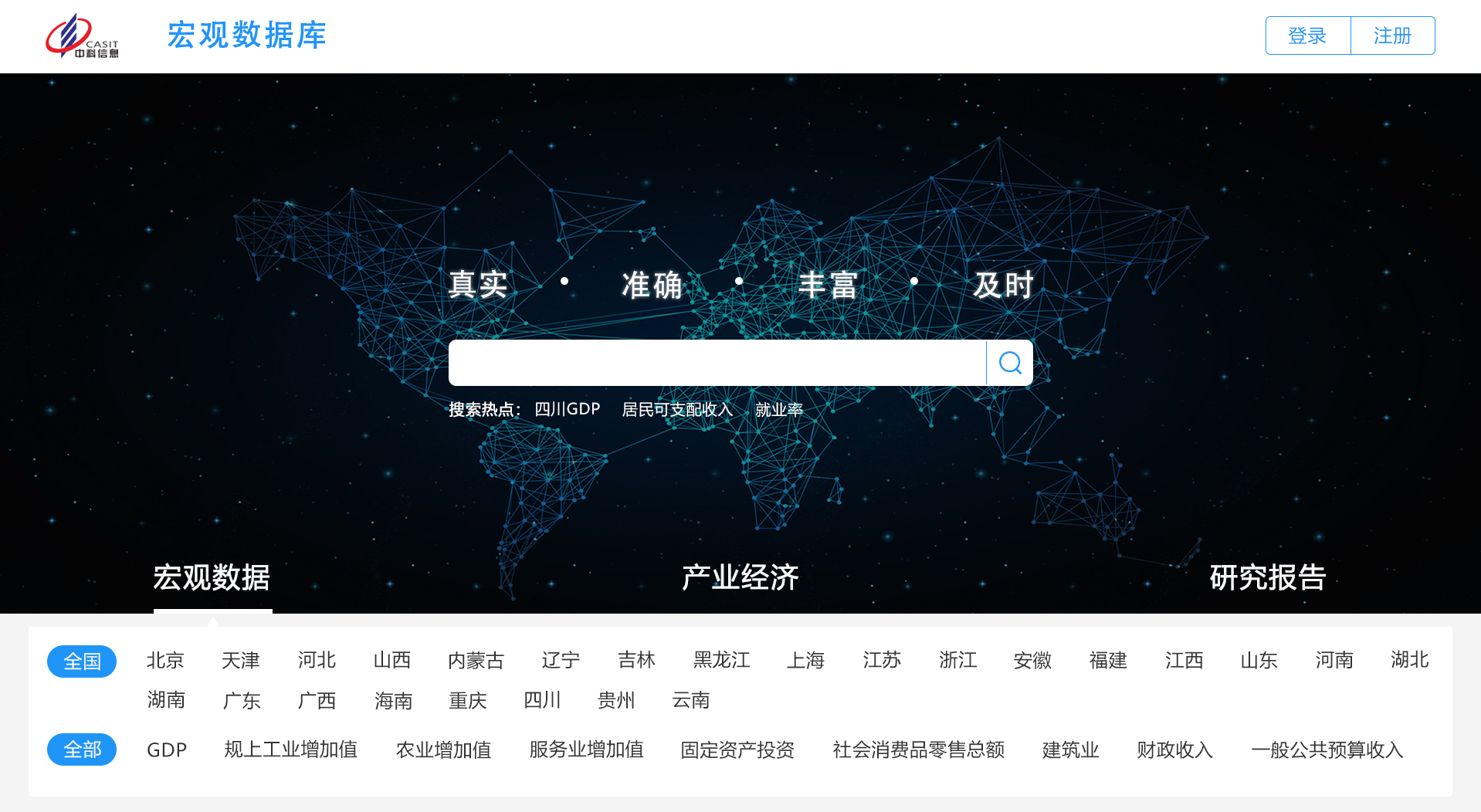1481x812 pixels.
Task: Click hot search term 就业率
Action: point(778,409)
